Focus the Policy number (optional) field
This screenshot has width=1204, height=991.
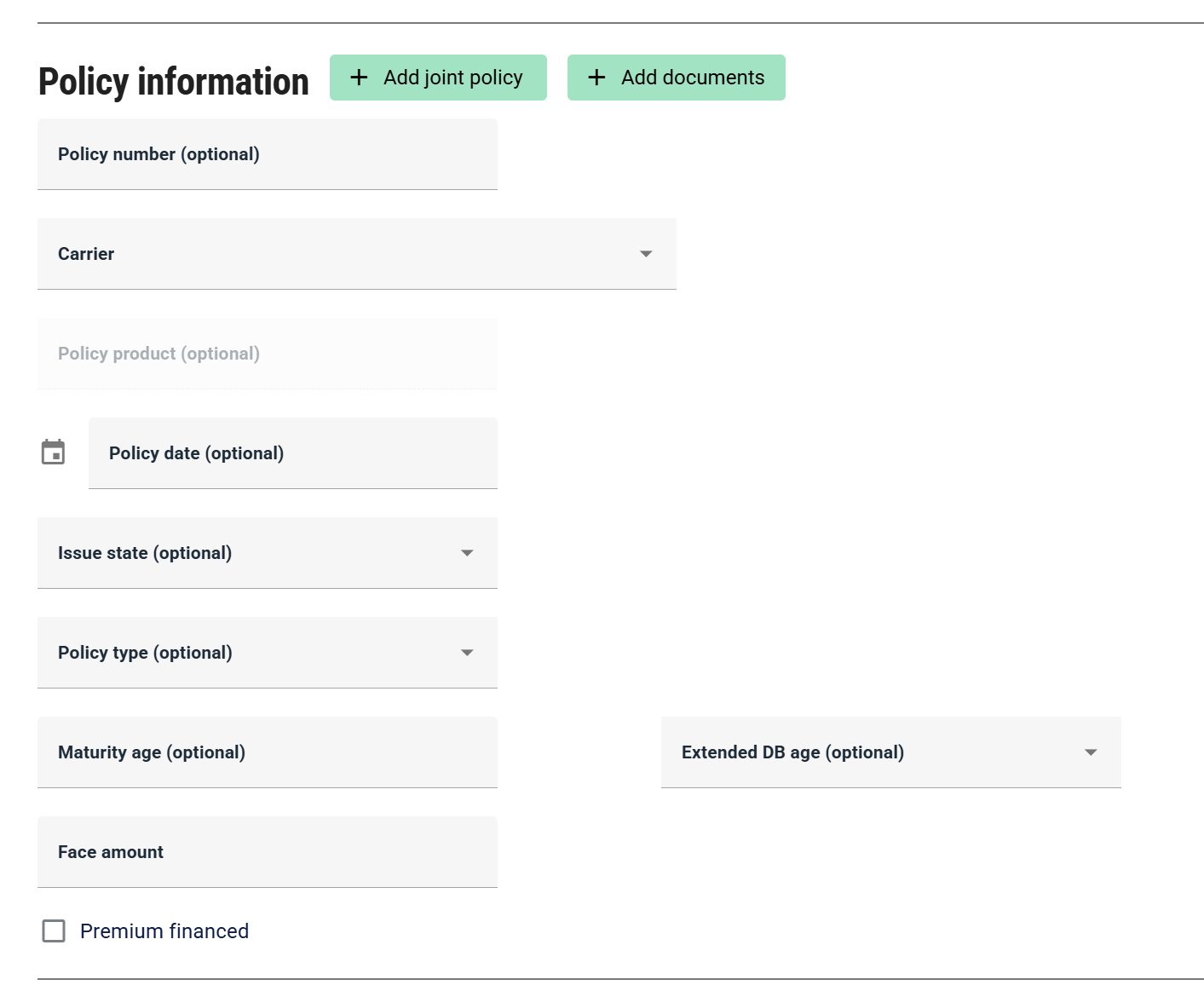tap(268, 154)
